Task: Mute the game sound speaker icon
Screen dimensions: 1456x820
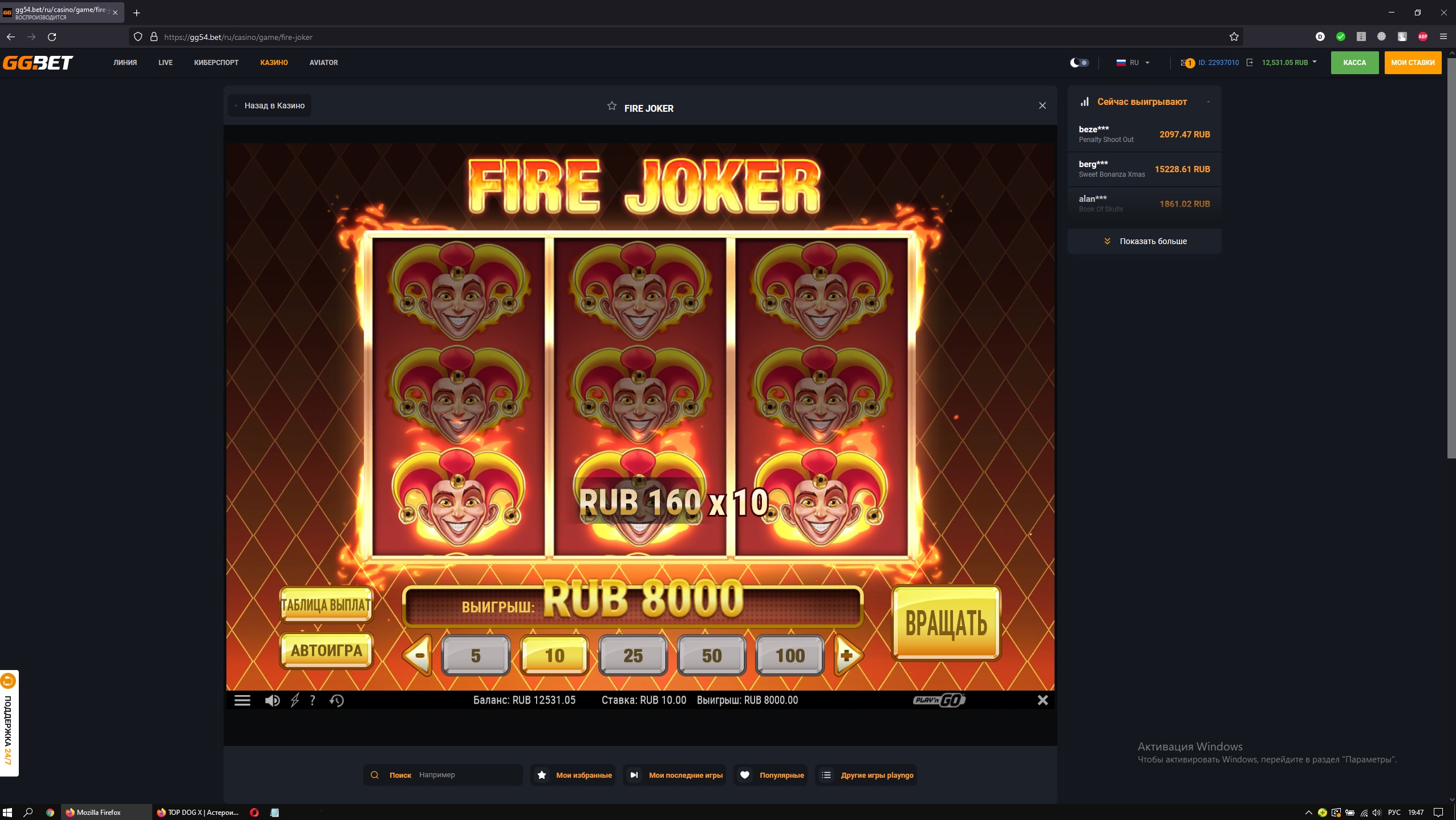Action: tap(272, 700)
